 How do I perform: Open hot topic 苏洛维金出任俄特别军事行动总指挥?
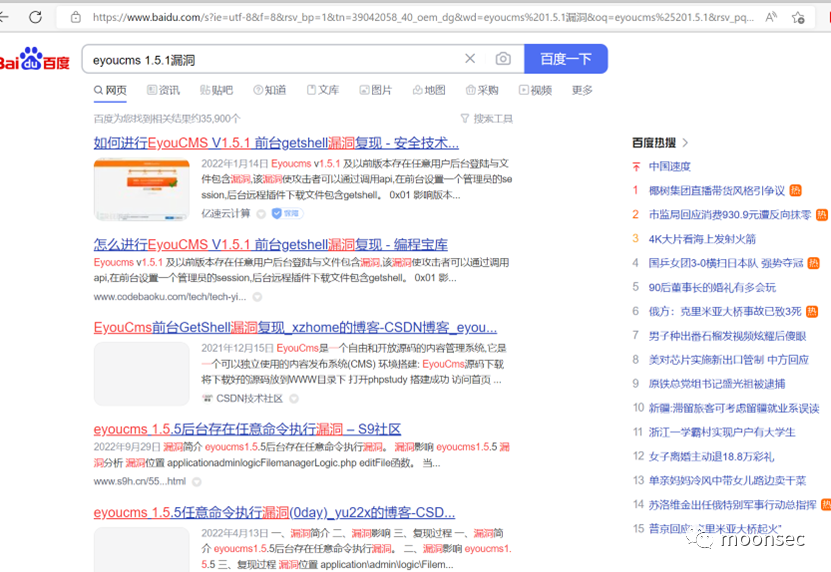pos(732,505)
